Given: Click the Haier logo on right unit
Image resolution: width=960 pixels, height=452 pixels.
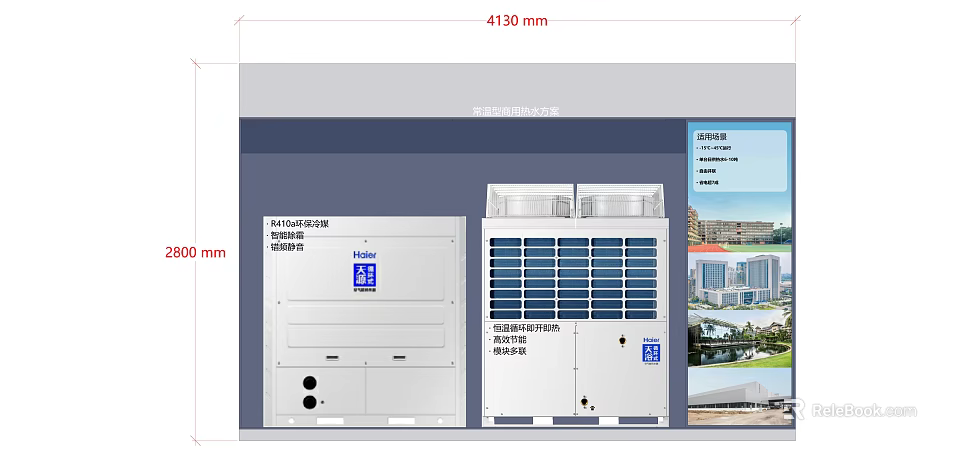Looking at the screenshot, I should pyautogui.click(x=651, y=340).
